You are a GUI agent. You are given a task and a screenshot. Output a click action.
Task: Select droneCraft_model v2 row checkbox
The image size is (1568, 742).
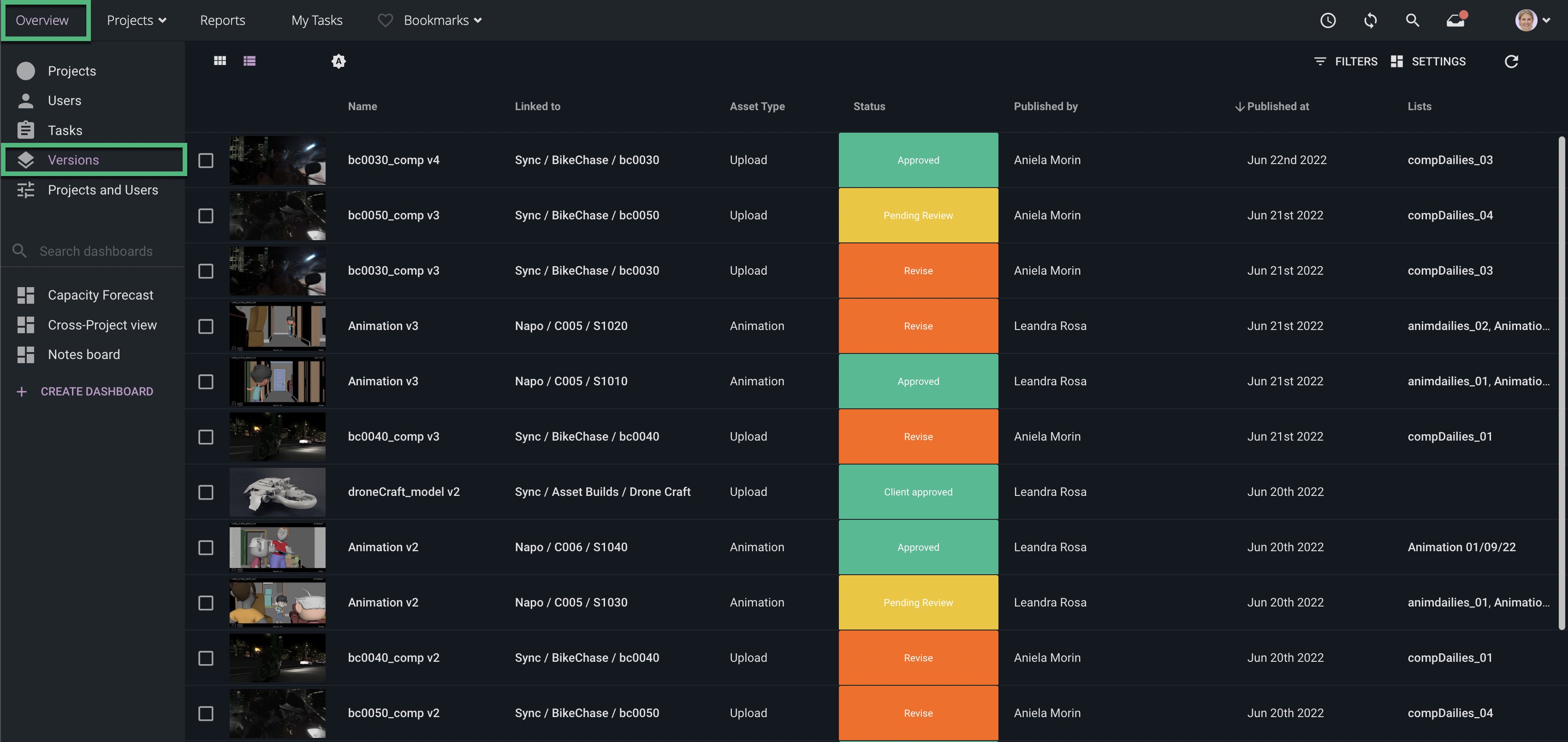click(x=206, y=492)
